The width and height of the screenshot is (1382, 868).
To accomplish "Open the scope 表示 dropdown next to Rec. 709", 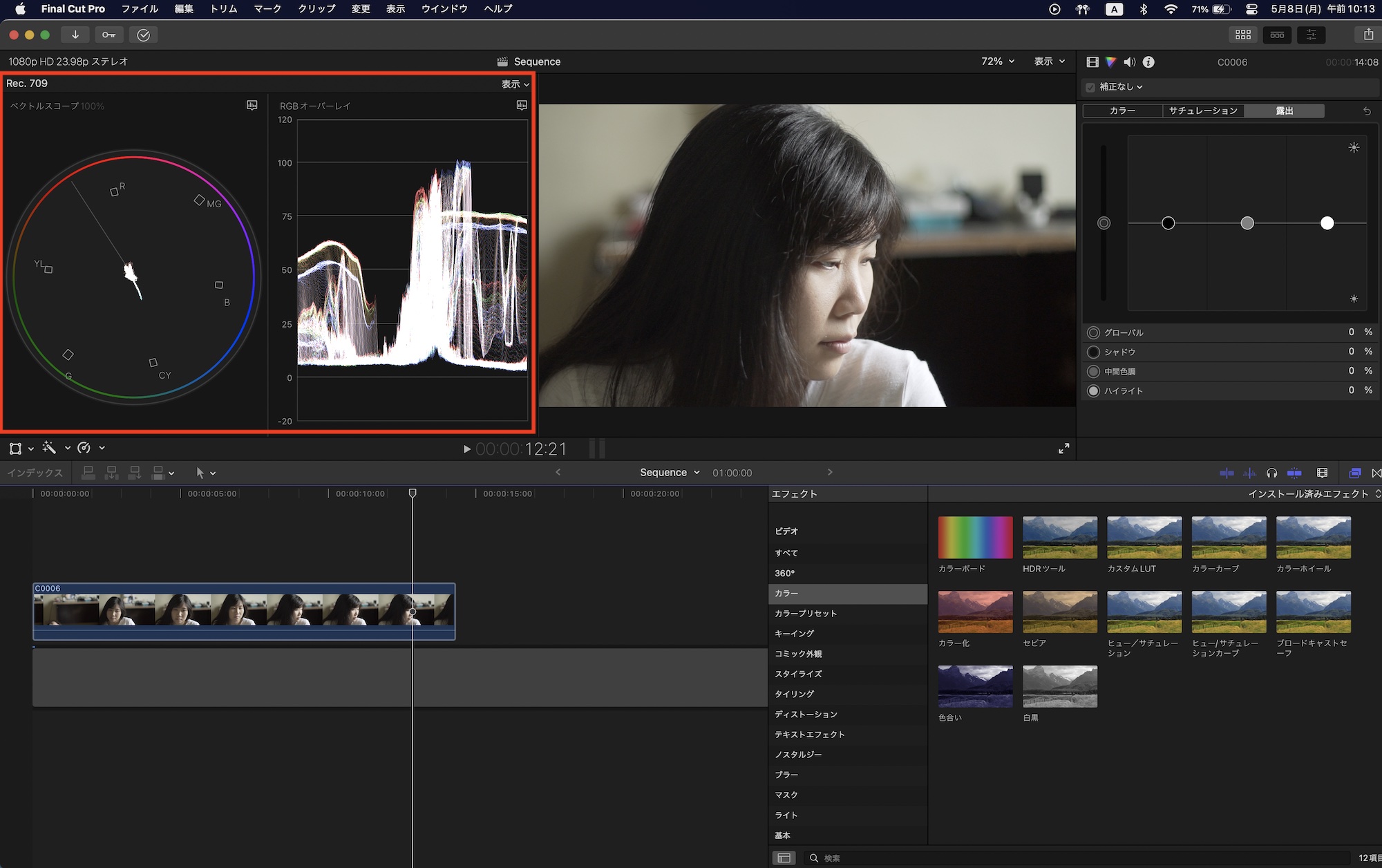I will pyautogui.click(x=515, y=84).
